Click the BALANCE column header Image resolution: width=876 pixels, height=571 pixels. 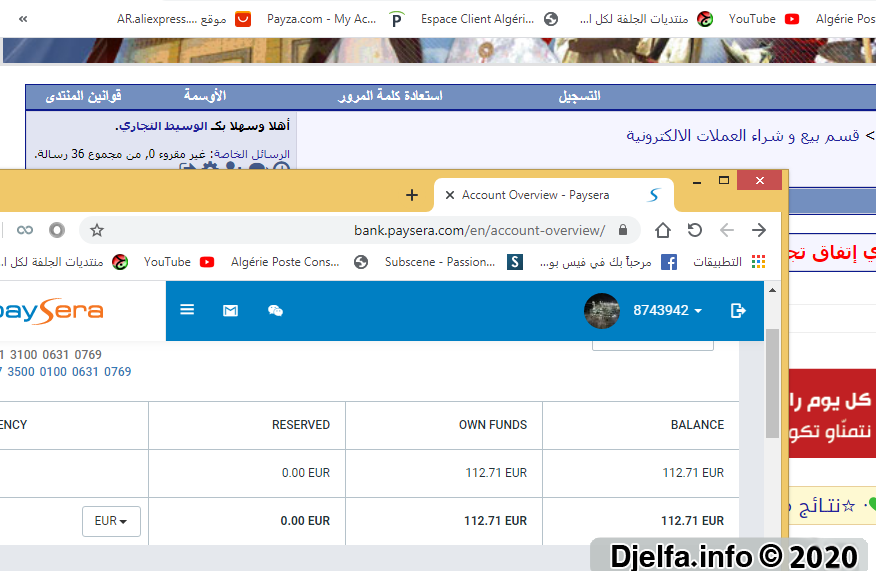[697, 425]
